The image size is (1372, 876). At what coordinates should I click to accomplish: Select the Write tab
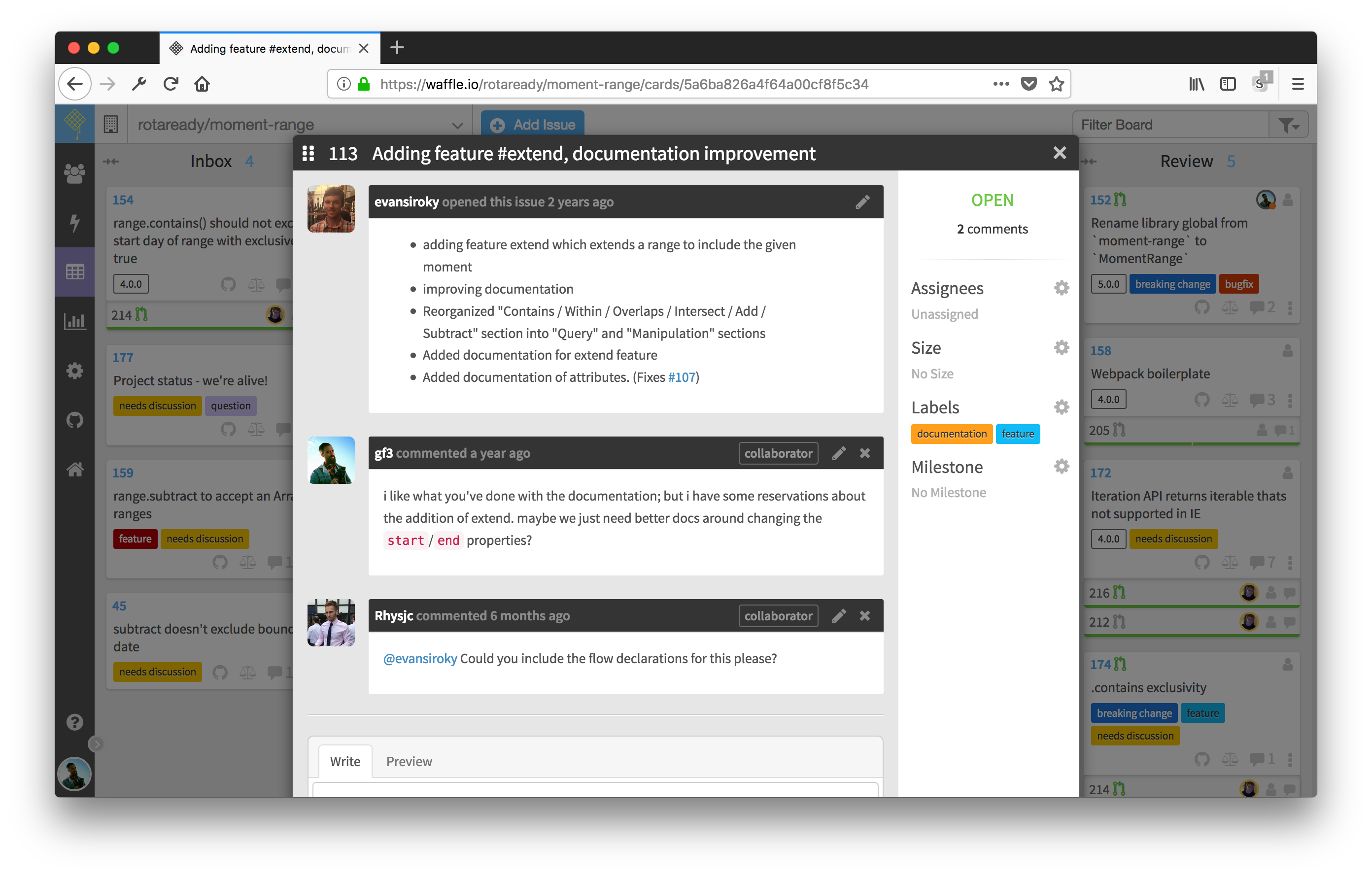pyautogui.click(x=344, y=762)
